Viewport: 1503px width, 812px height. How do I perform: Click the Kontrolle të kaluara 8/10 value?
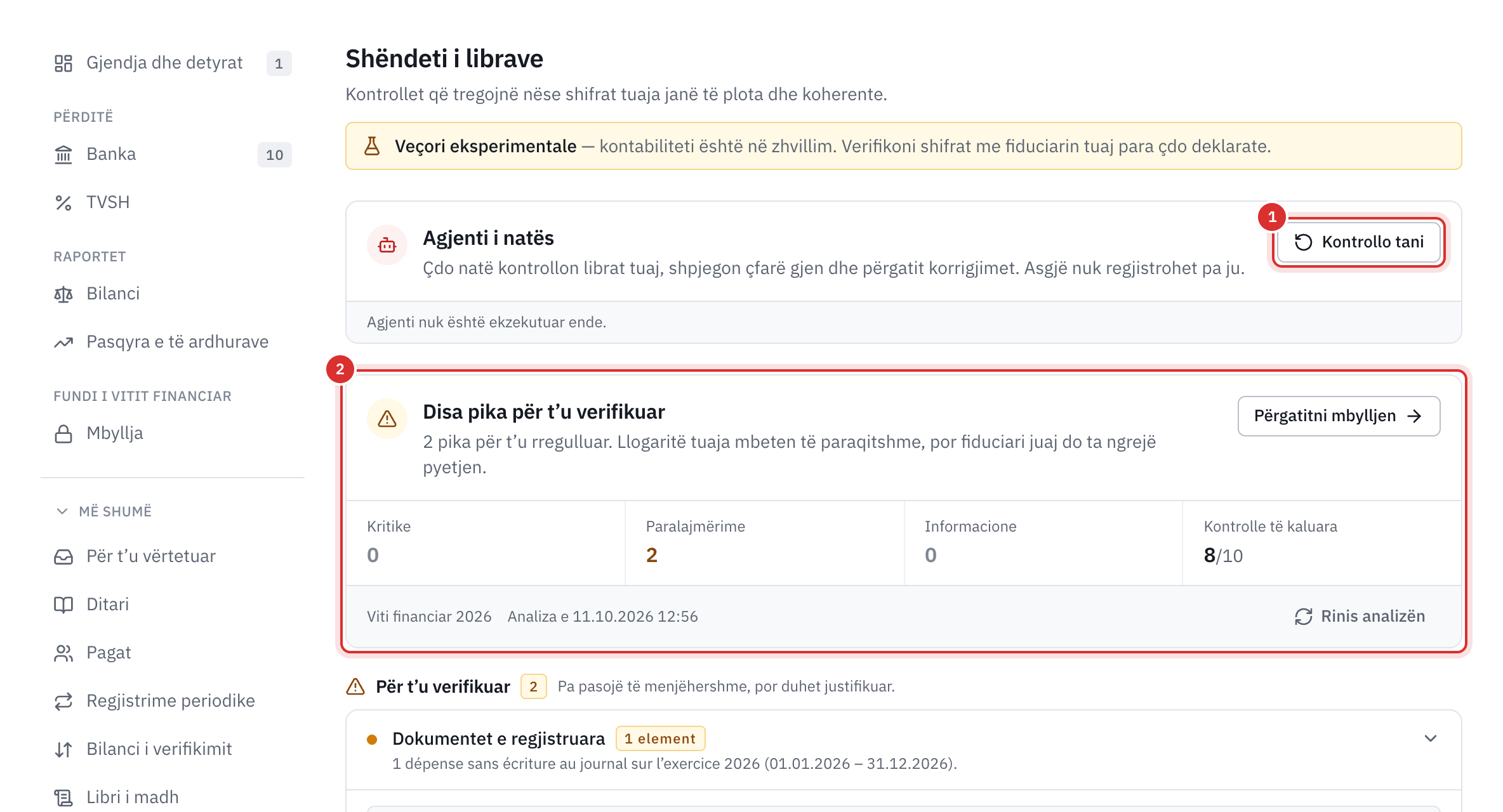[1223, 556]
